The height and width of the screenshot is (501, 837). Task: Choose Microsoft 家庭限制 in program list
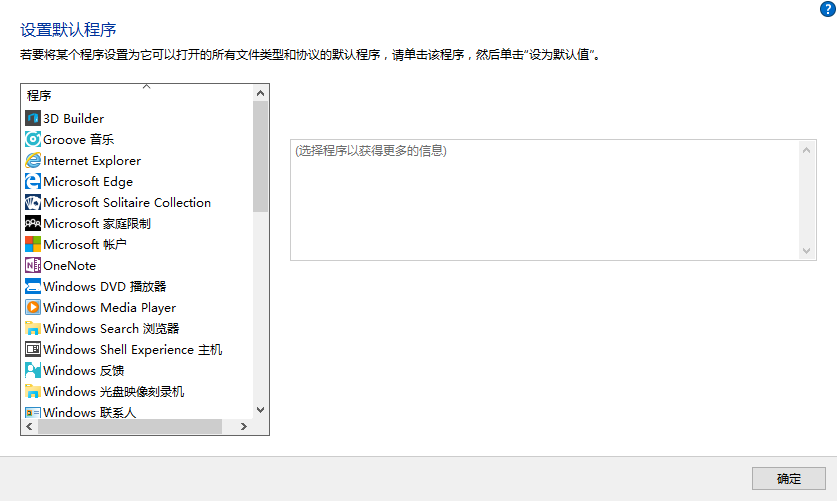97,223
